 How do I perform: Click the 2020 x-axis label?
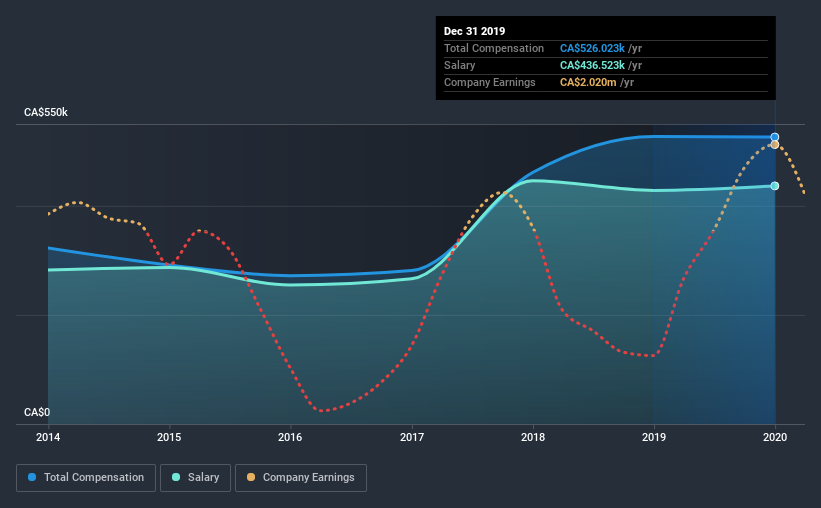(775, 437)
